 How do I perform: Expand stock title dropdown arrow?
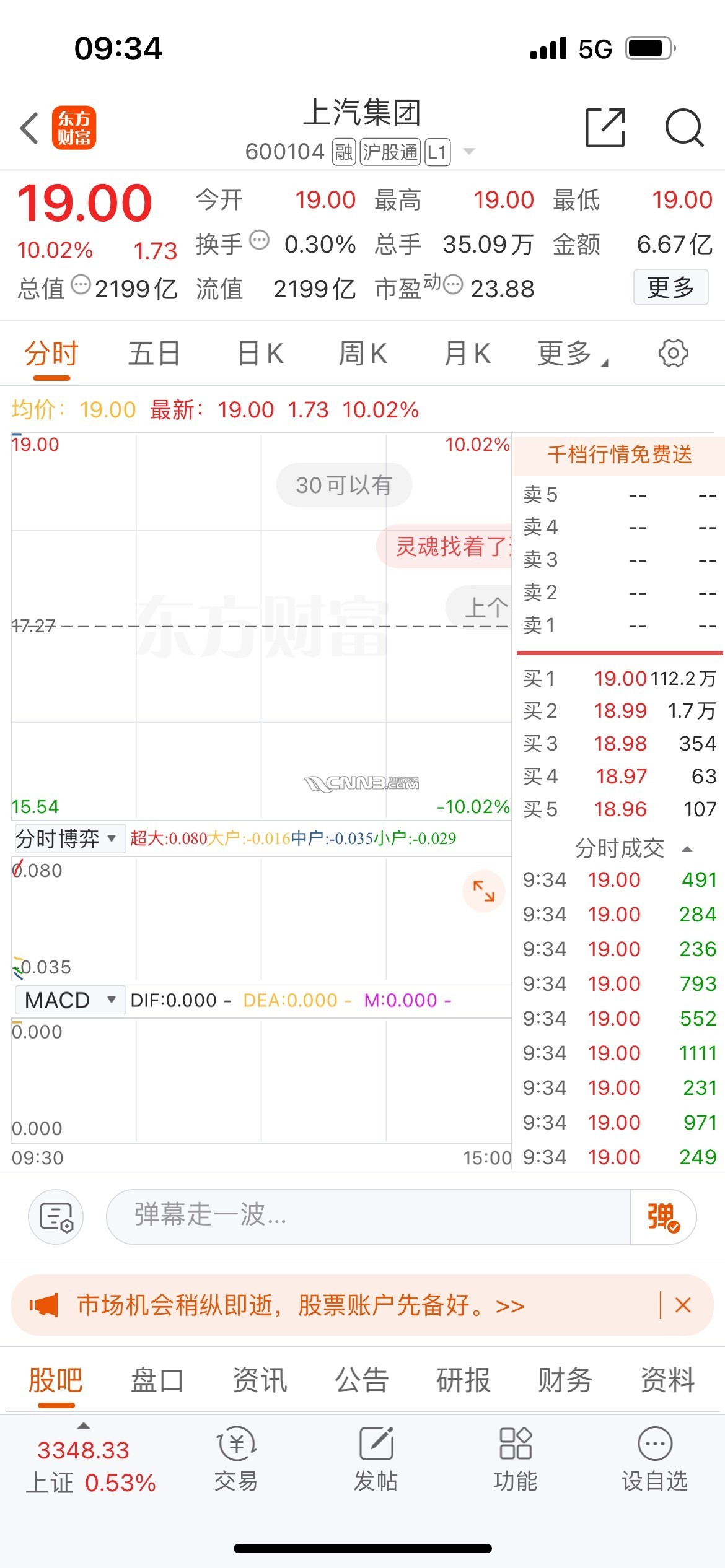tap(469, 151)
